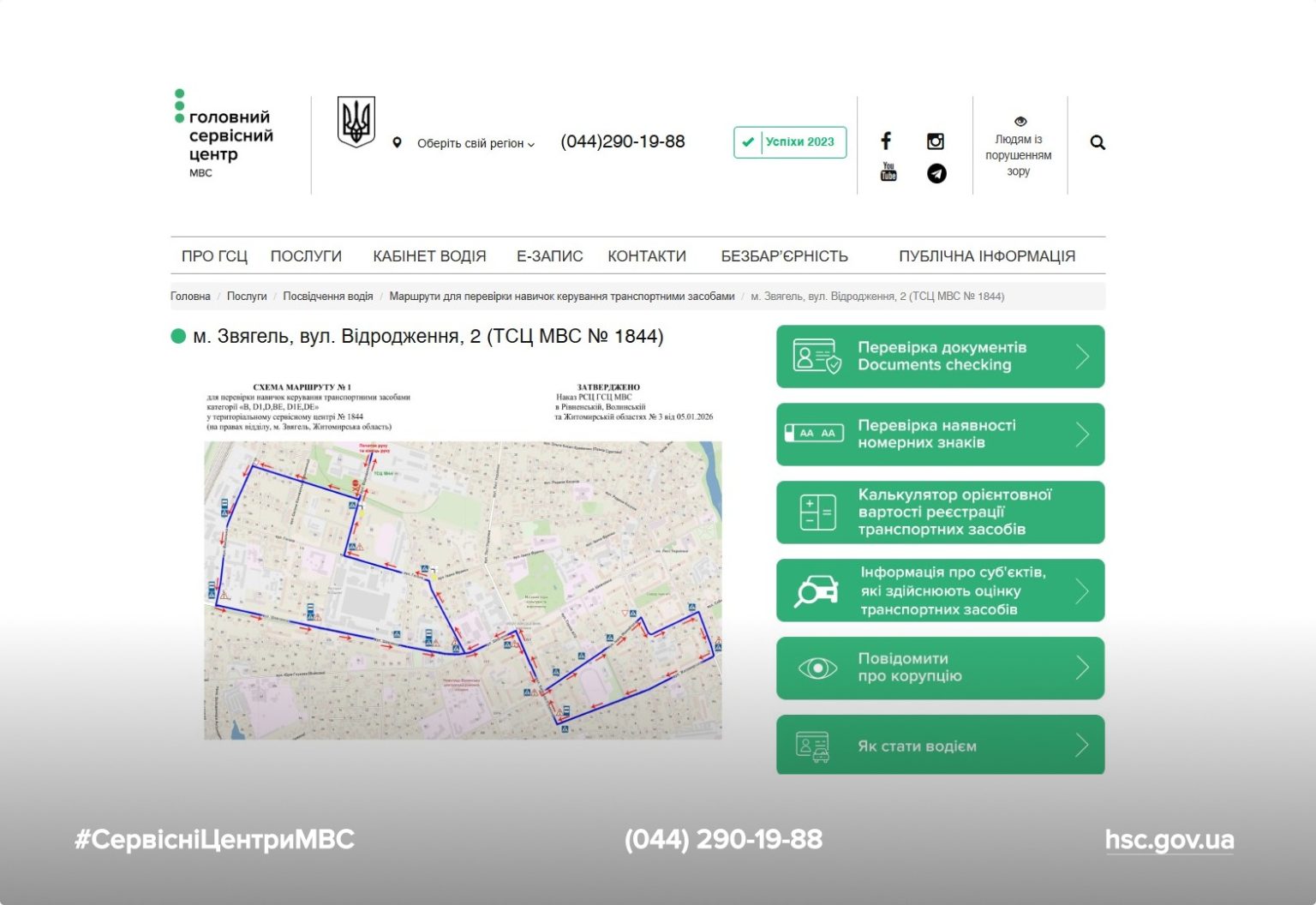Go to Посвідчення водія breadcrumb link

click(327, 297)
